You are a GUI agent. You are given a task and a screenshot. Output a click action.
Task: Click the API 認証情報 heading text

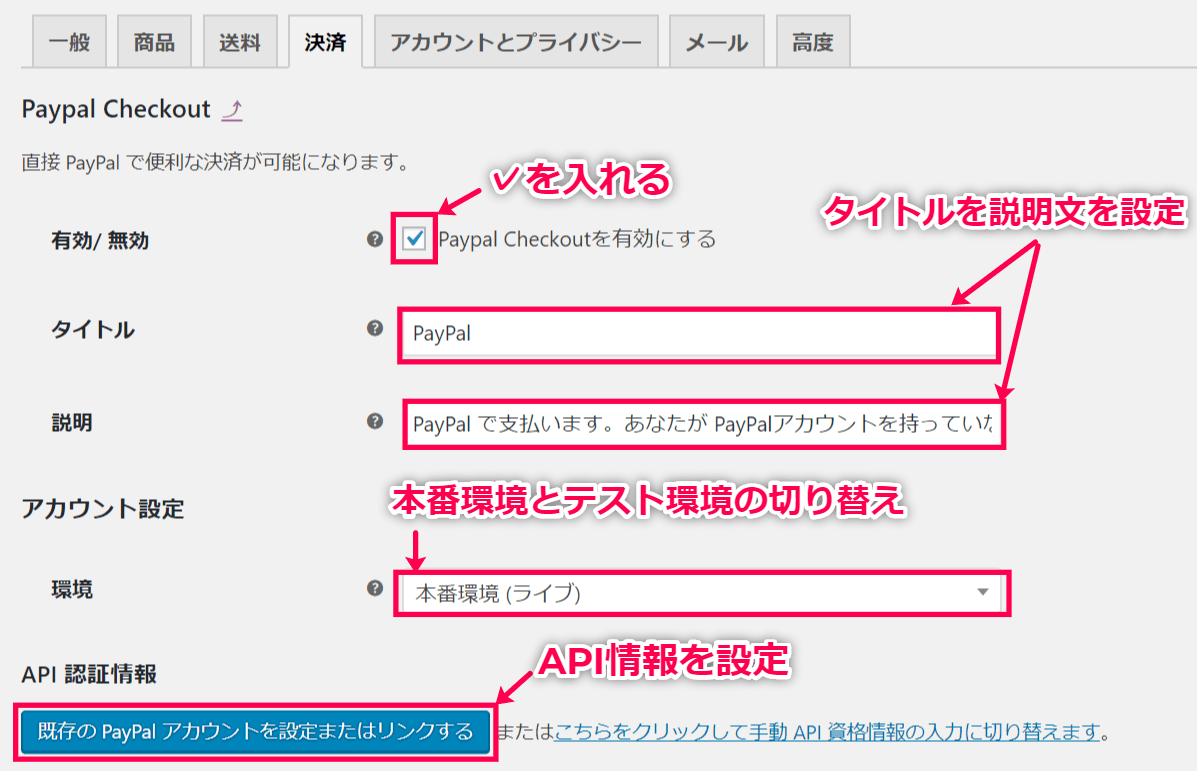click(89, 674)
